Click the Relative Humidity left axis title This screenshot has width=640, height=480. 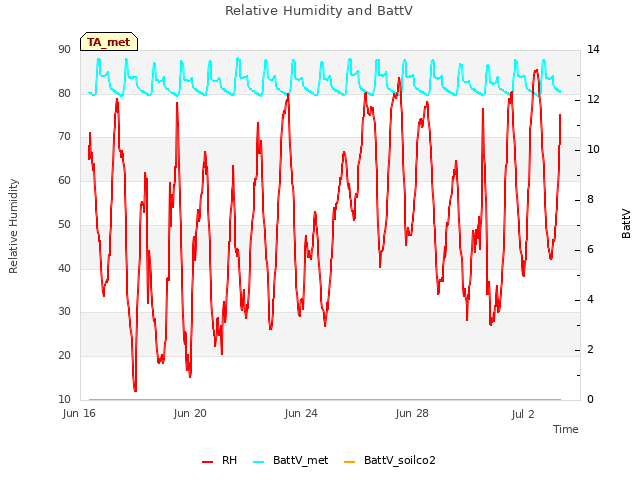click(13, 226)
